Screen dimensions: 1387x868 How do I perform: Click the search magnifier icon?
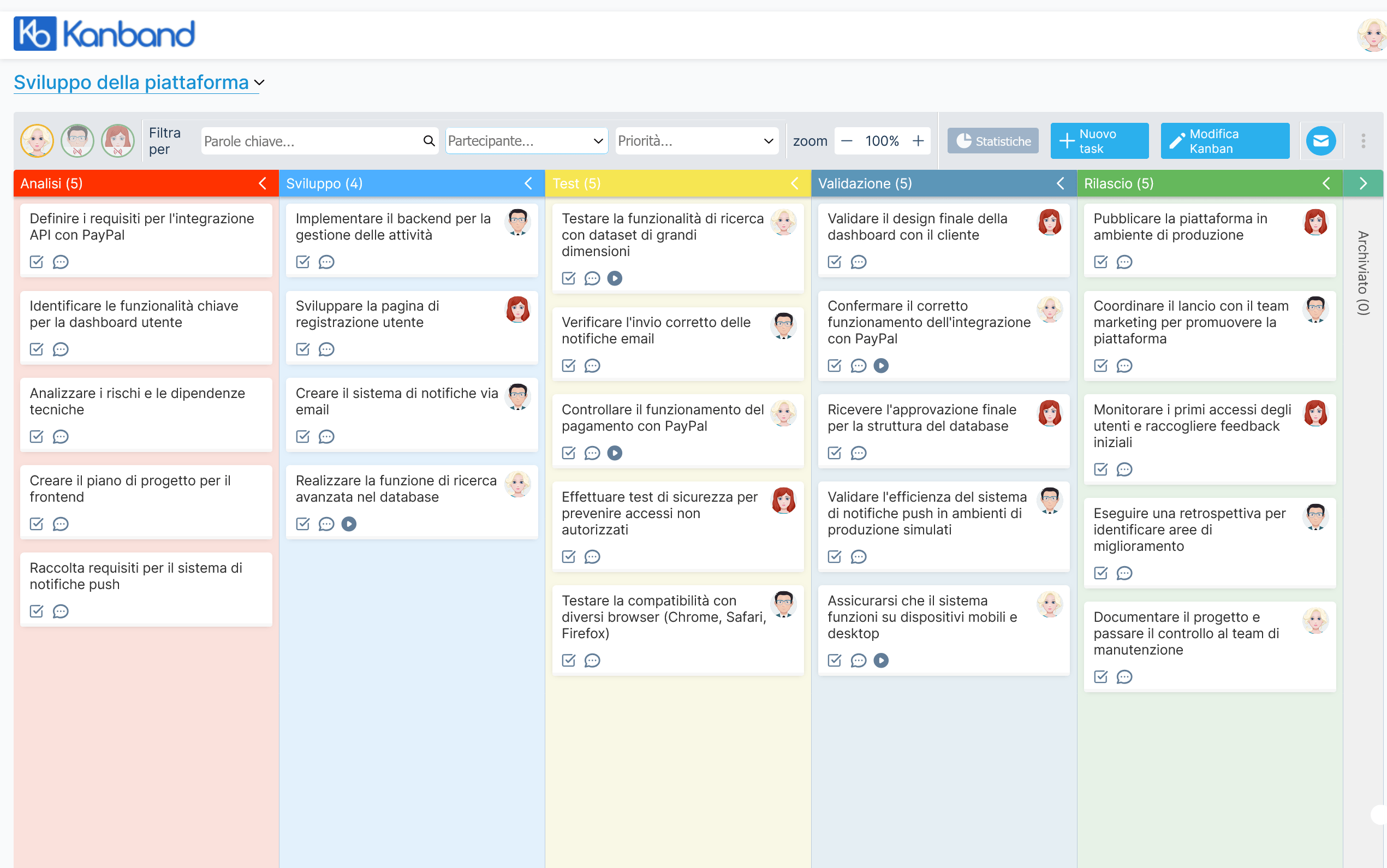point(428,141)
